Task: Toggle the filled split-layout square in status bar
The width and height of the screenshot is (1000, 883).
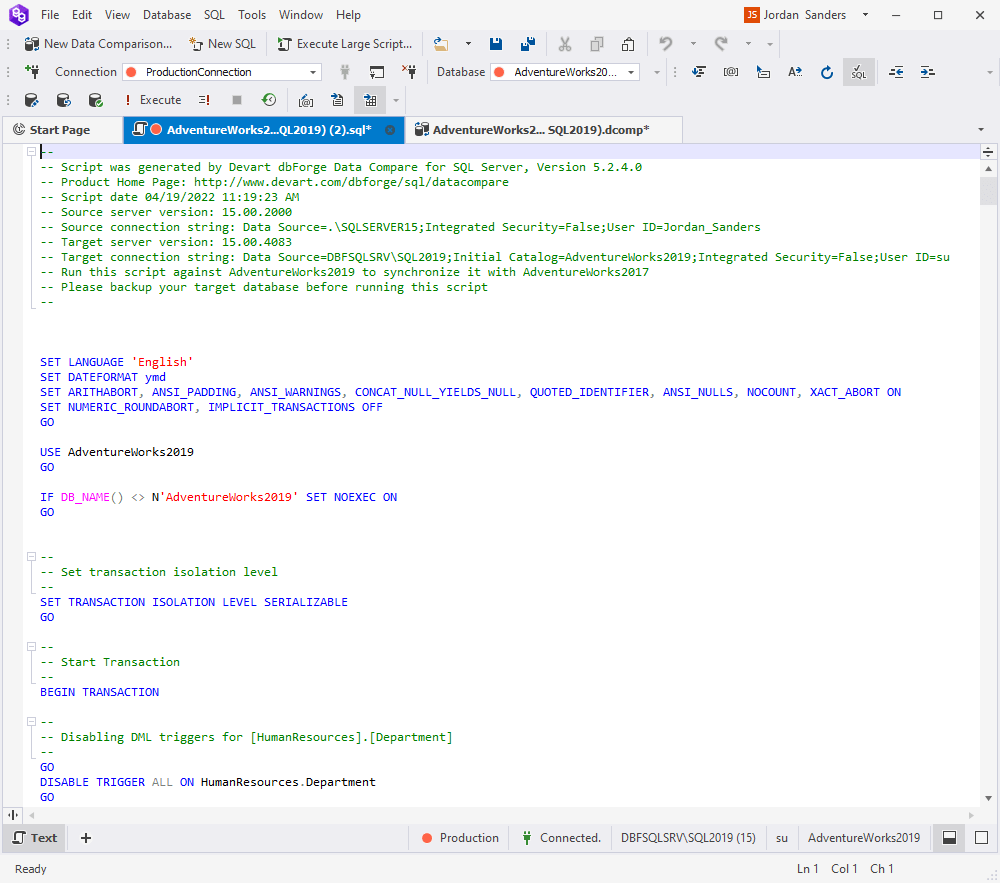Action: point(948,838)
